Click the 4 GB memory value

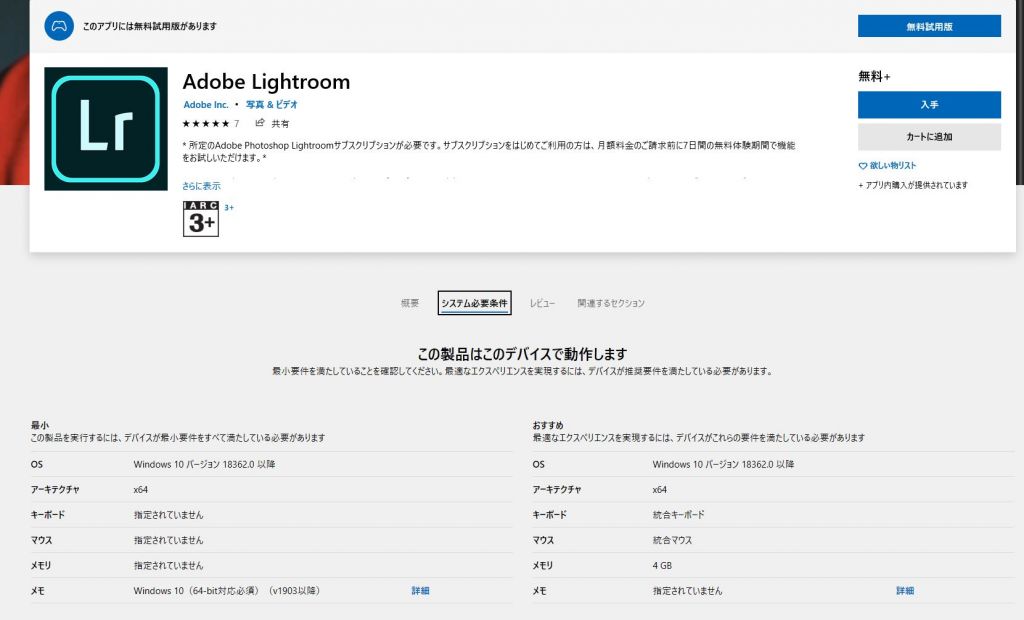click(662, 566)
